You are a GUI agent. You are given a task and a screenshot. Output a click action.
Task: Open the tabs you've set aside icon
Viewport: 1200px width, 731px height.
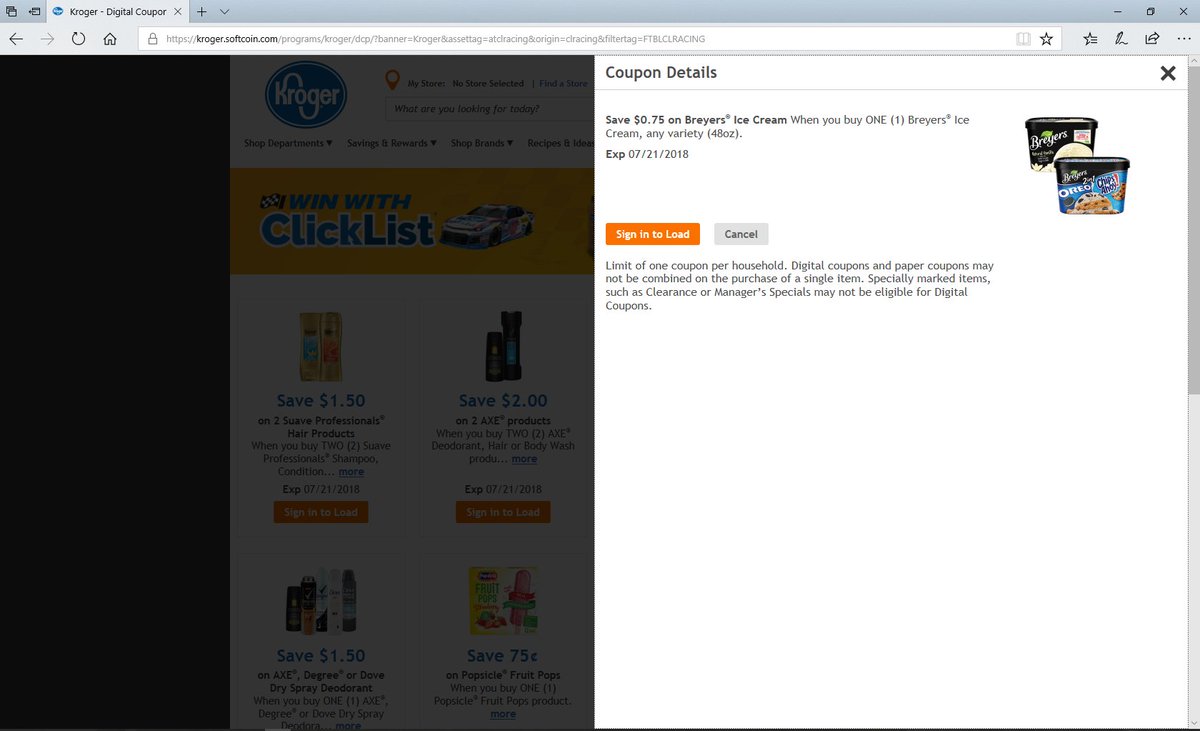pyautogui.click(x=12, y=11)
